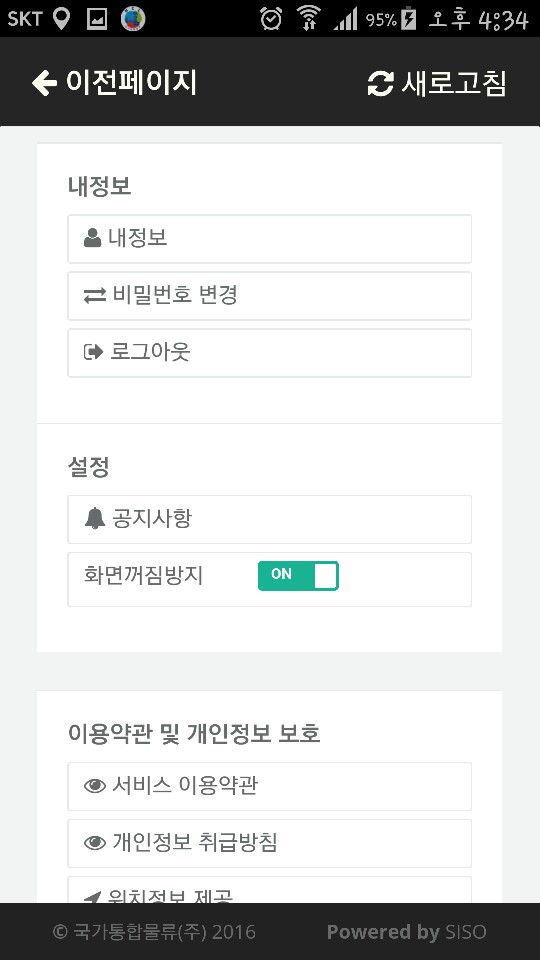Tap the eye icon beside 서비스 이용약관

pyautogui.click(x=95, y=786)
